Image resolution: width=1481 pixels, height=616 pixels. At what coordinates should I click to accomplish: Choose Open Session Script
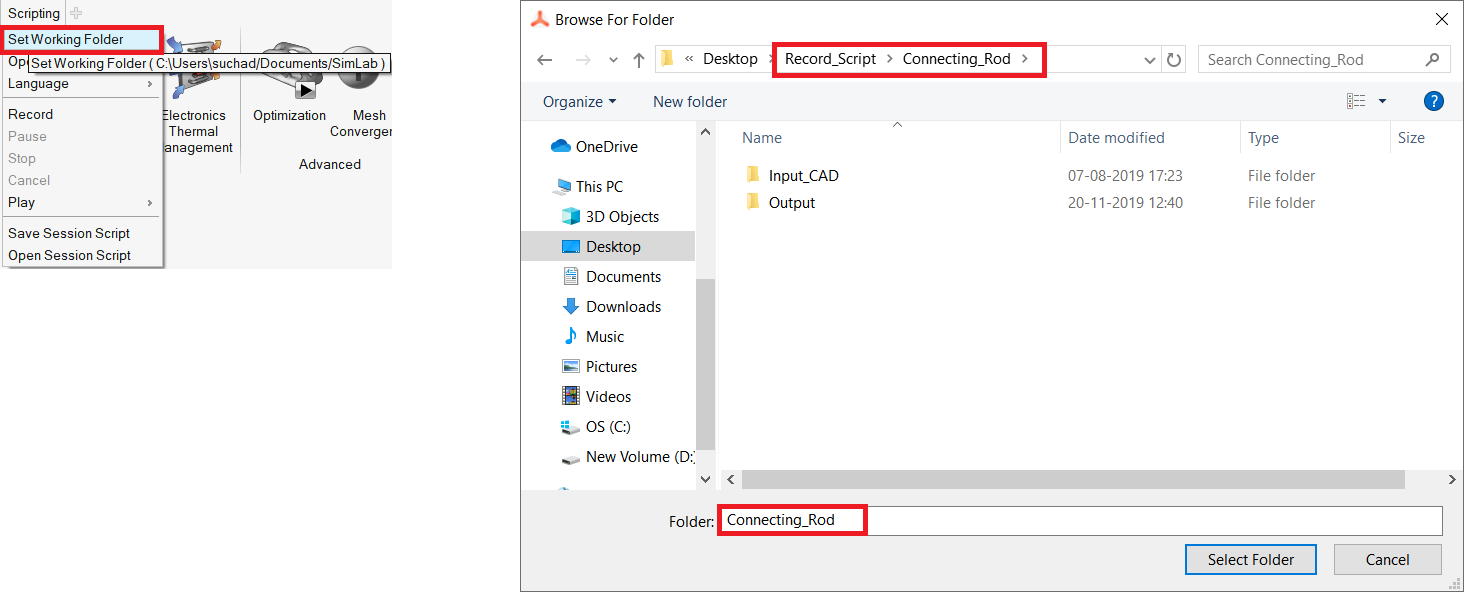click(82, 256)
